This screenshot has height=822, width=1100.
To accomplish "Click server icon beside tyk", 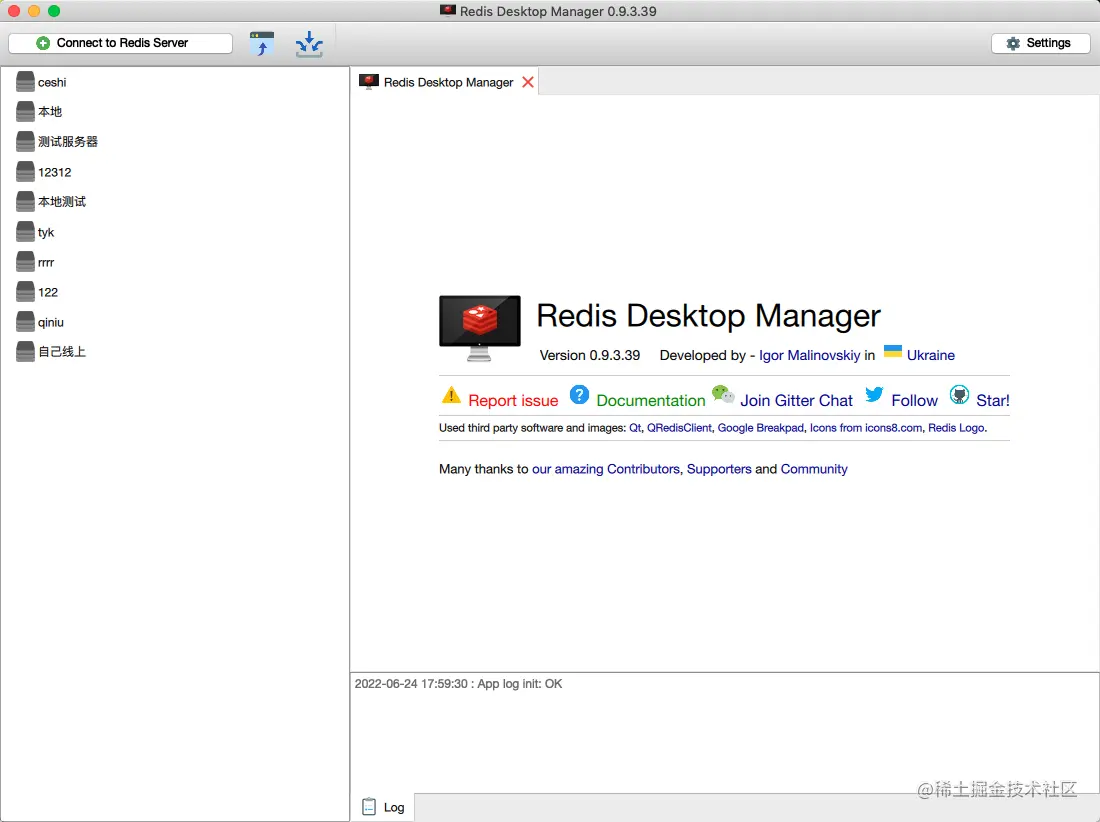I will [x=25, y=232].
